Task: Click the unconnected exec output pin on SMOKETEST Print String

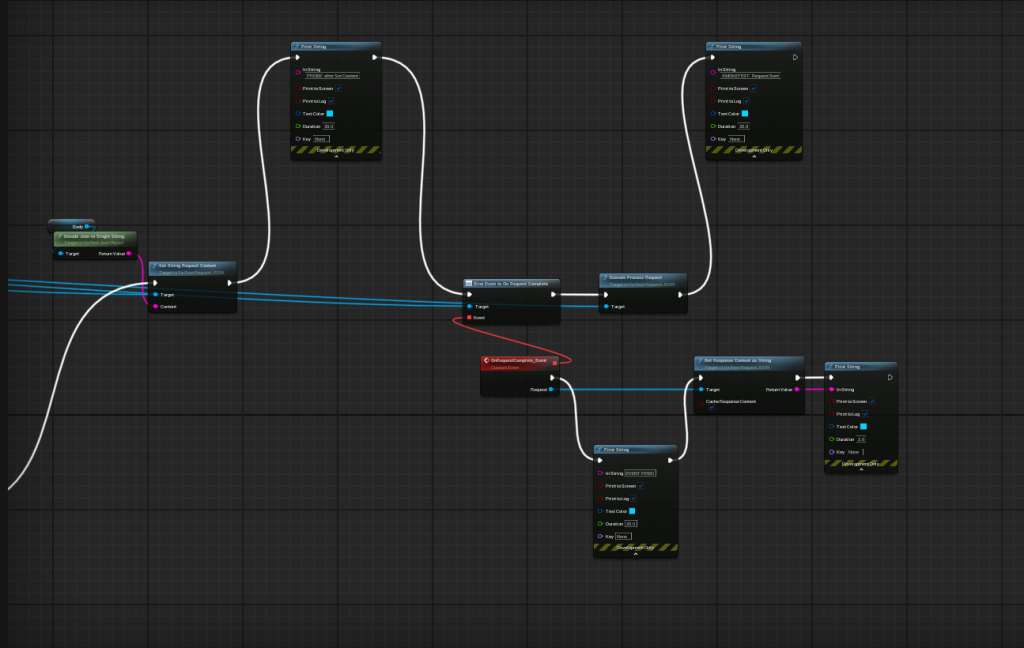Action: 795,57
